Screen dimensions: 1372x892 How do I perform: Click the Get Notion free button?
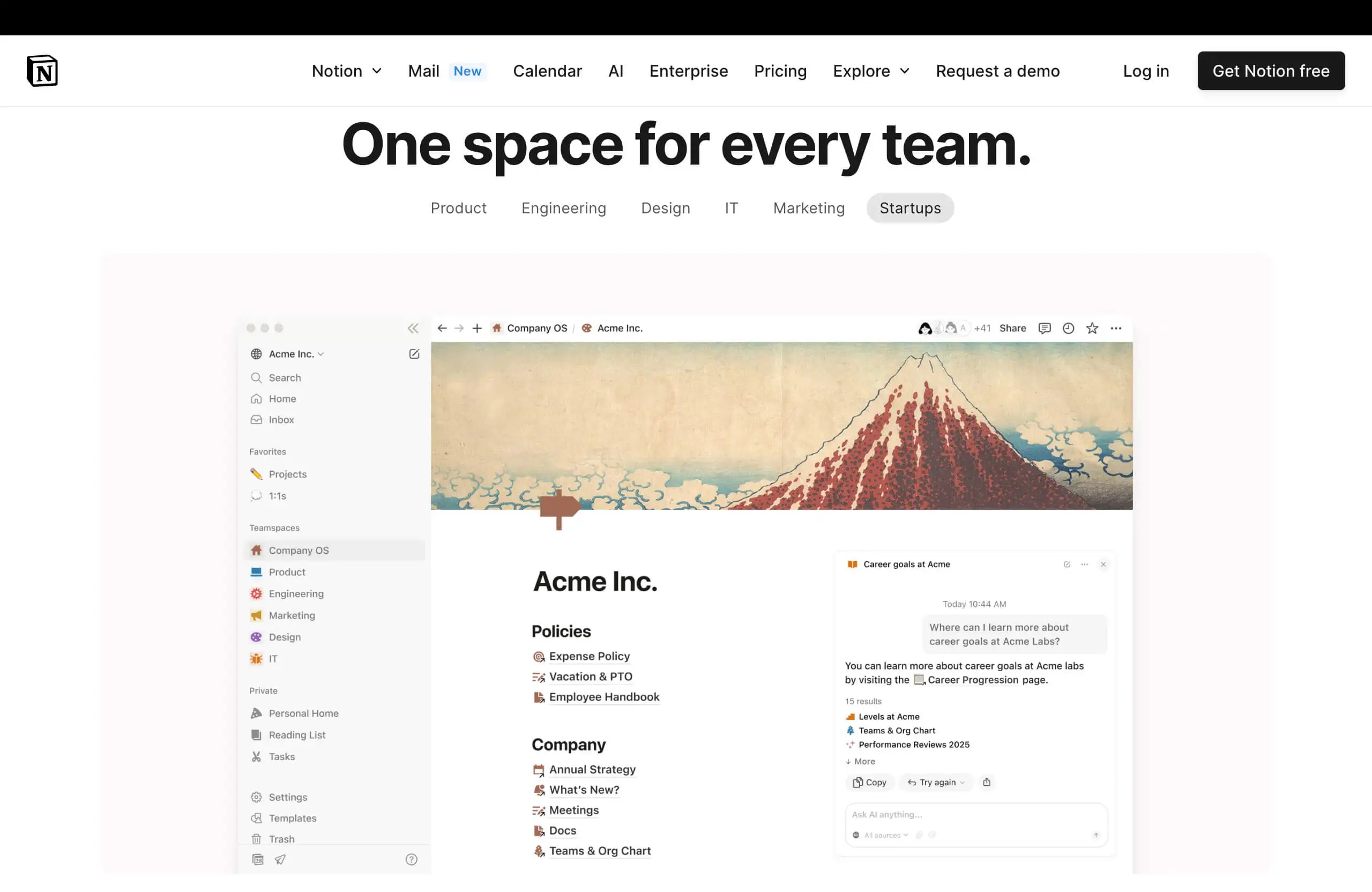click(x=1271, y=71)
